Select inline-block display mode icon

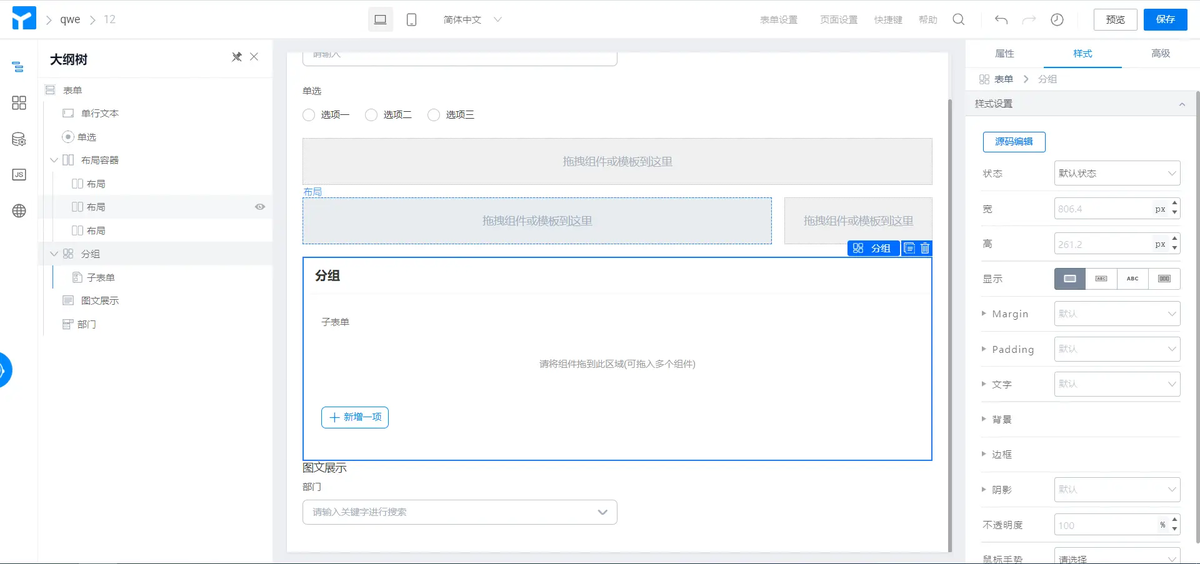pos(1101,279)
